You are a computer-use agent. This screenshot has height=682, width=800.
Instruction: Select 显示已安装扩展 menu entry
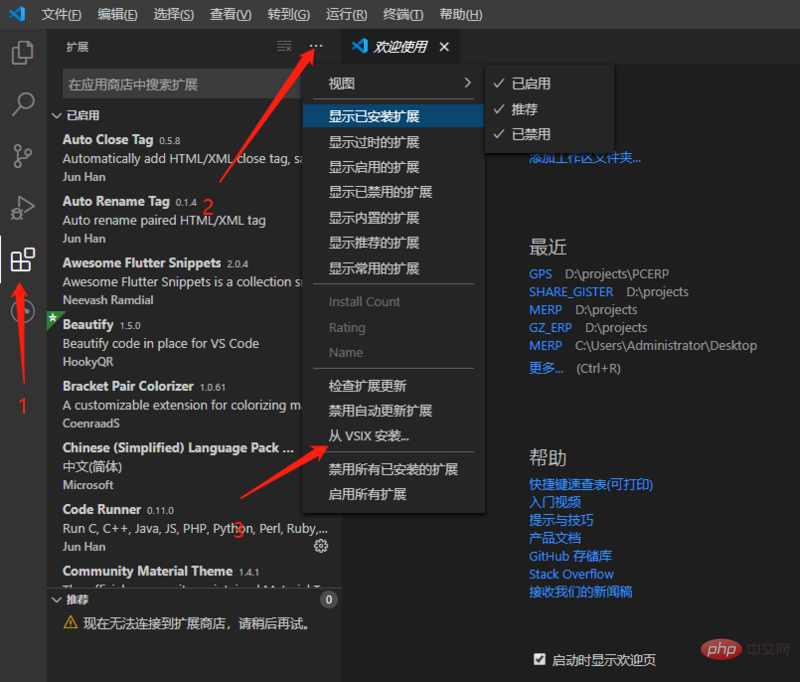tap(393, 116)
